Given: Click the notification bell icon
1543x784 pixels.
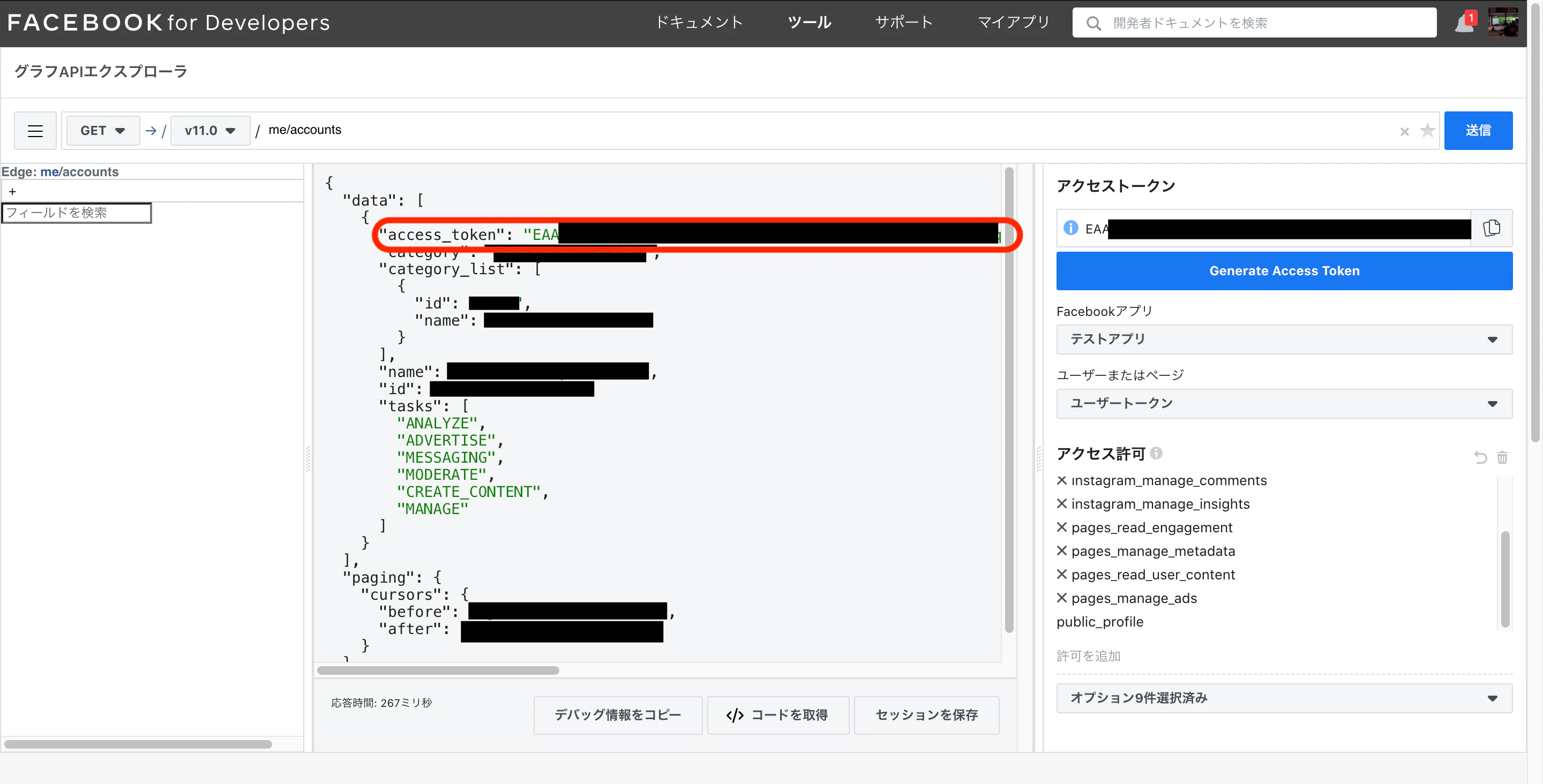Looking at the screenshot, I should coord(1464,22).
